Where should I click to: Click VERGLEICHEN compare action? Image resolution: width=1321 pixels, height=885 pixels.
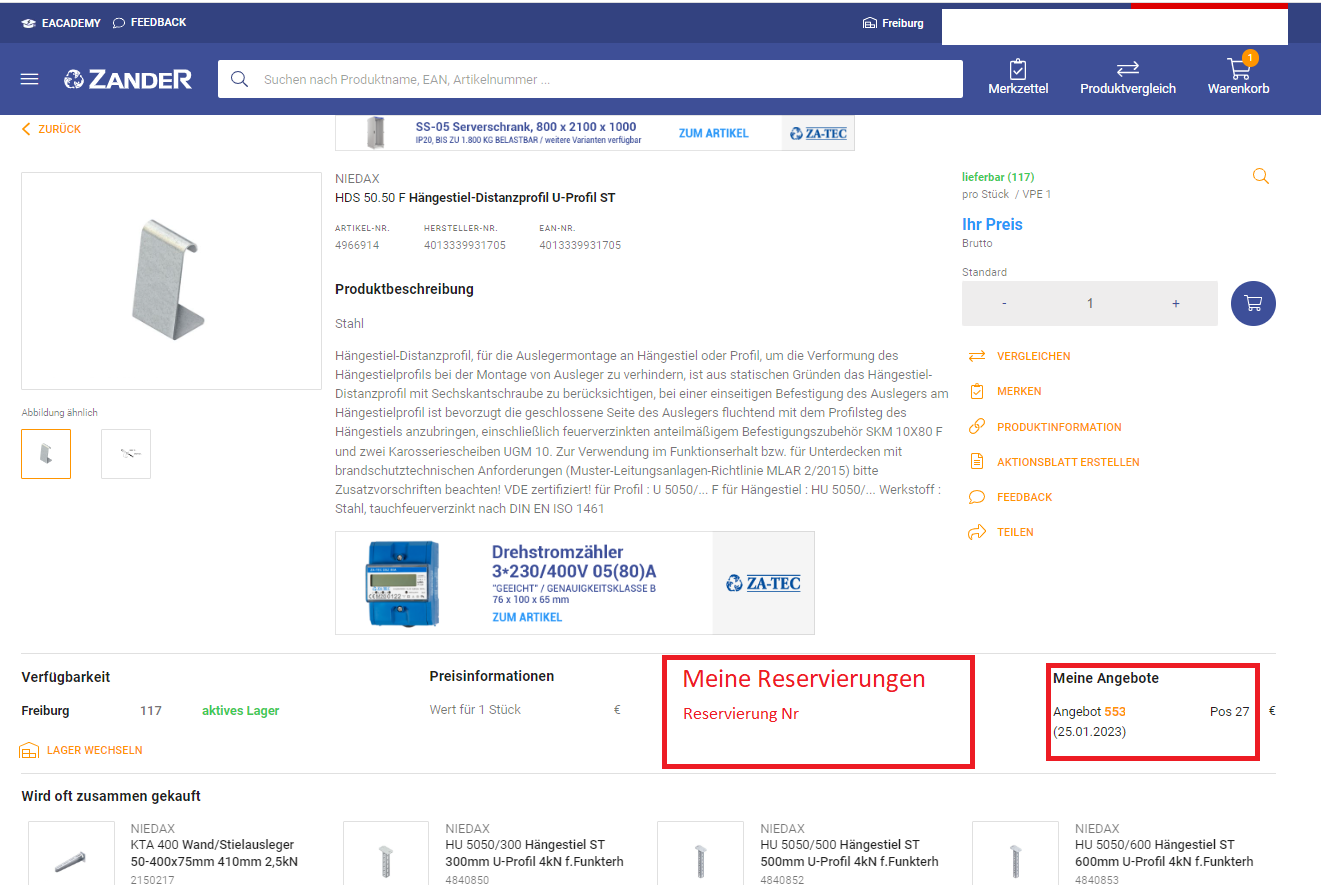click(1019, 356)
